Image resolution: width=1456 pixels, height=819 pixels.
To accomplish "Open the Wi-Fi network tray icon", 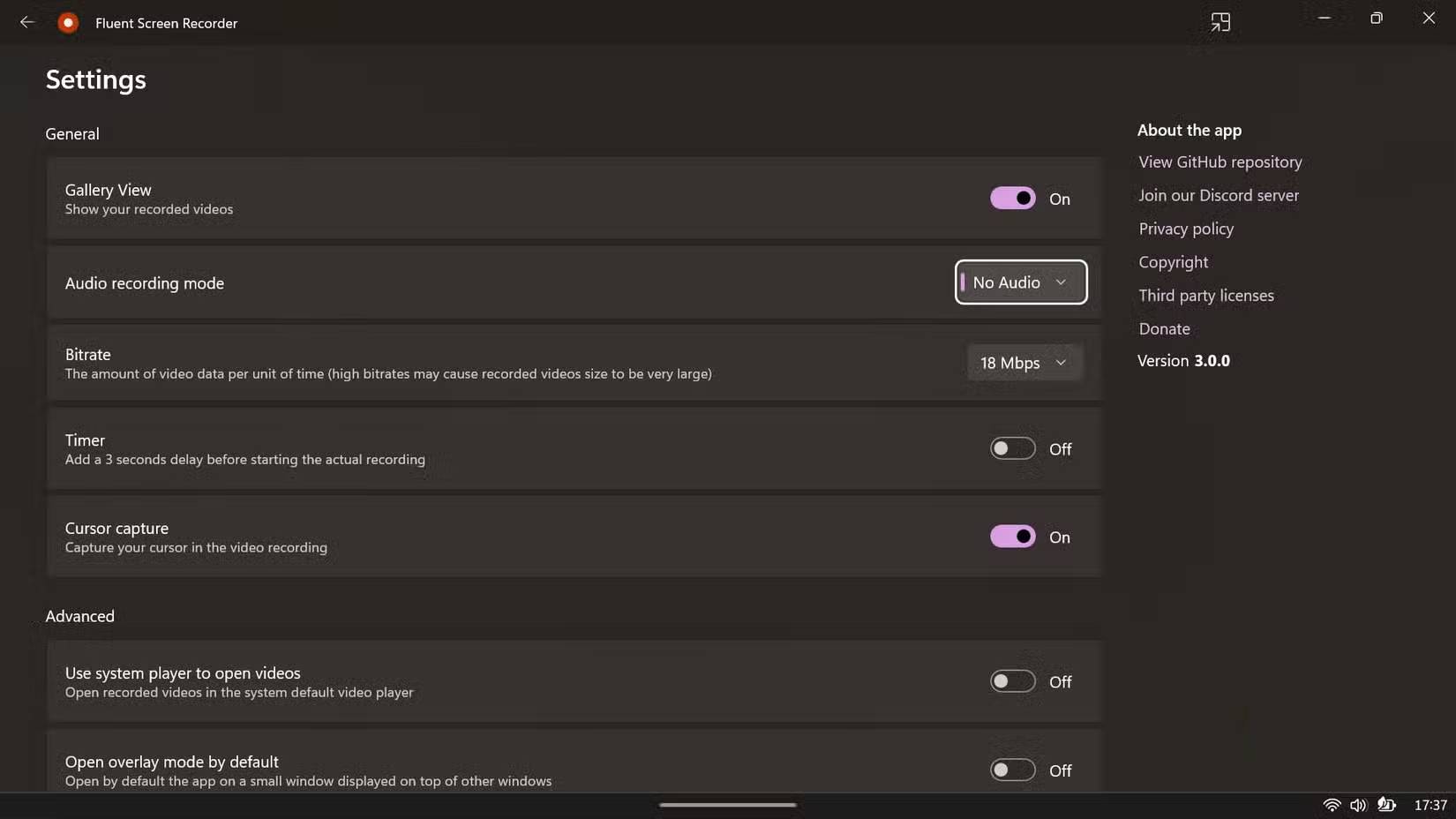I will point(1332,804).
